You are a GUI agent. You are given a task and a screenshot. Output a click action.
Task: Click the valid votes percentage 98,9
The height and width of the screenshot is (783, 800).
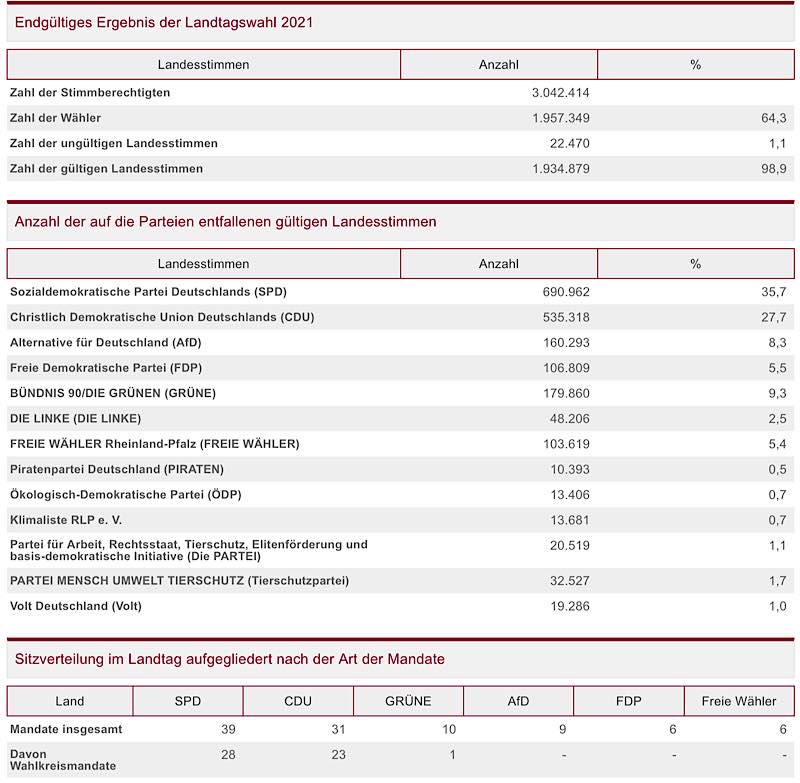pos(773,169)
